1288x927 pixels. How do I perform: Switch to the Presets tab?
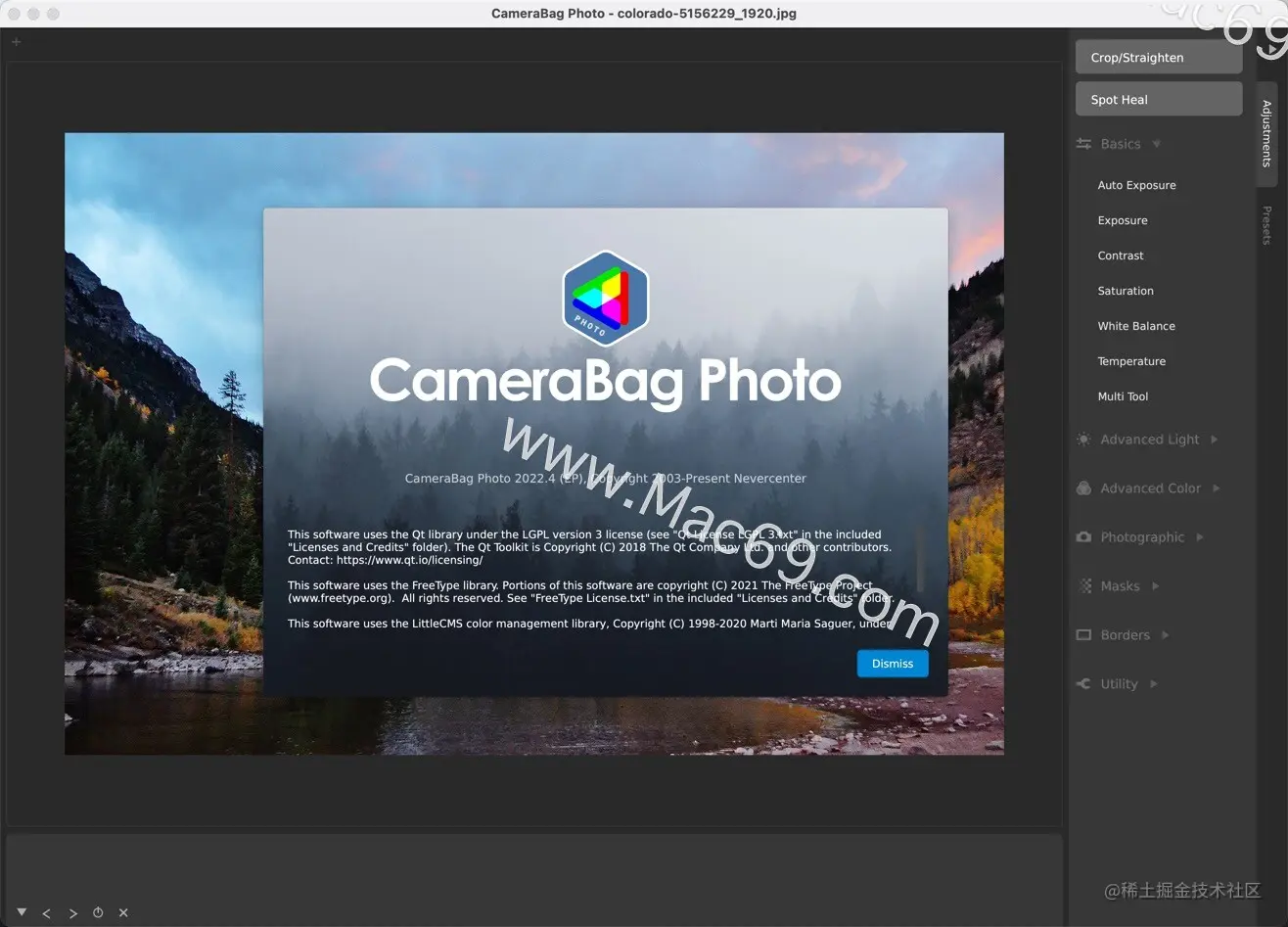tap(1266, 225)
